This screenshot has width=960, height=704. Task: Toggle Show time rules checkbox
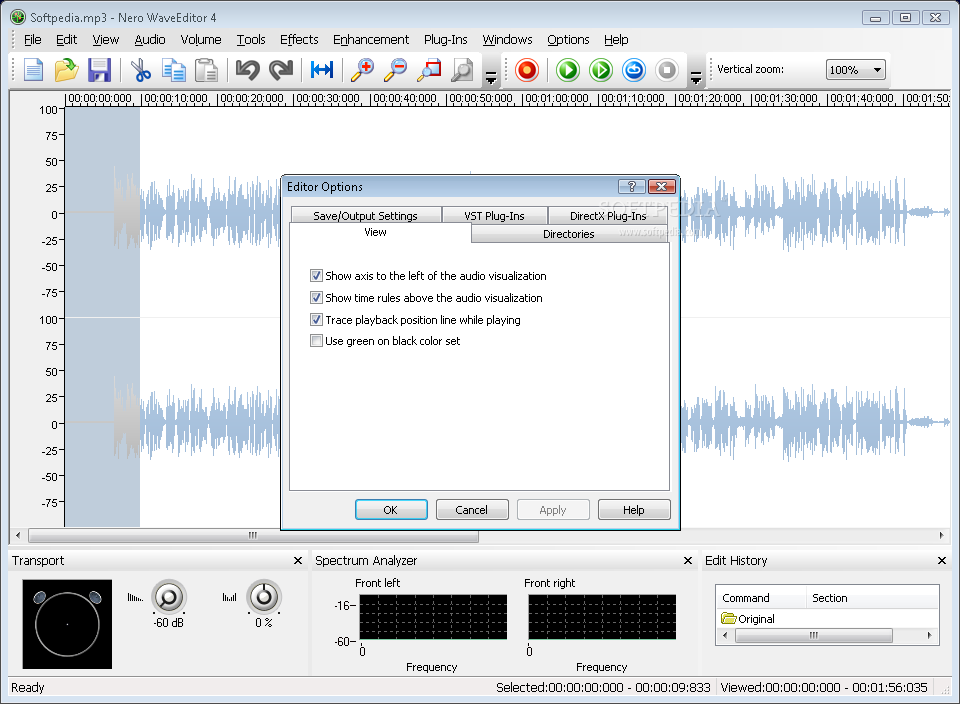[317, 298]
